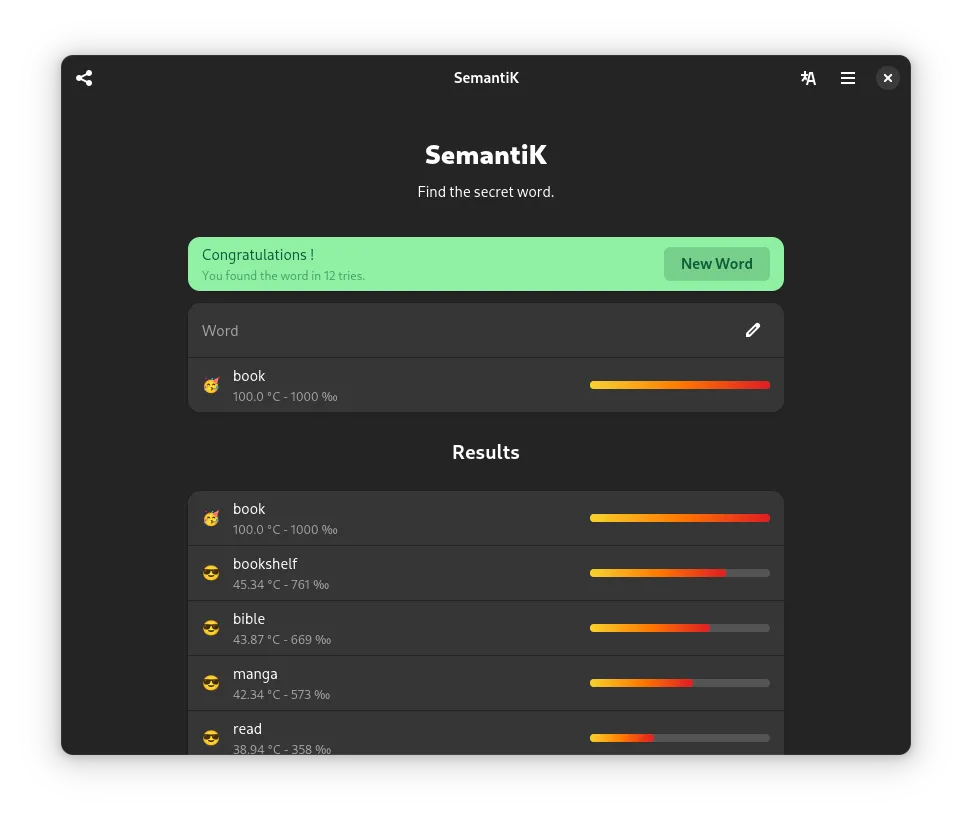The height and width of the screenshot is (822, 972).
Task: Open the language translation menu
Action: [808, 78]
